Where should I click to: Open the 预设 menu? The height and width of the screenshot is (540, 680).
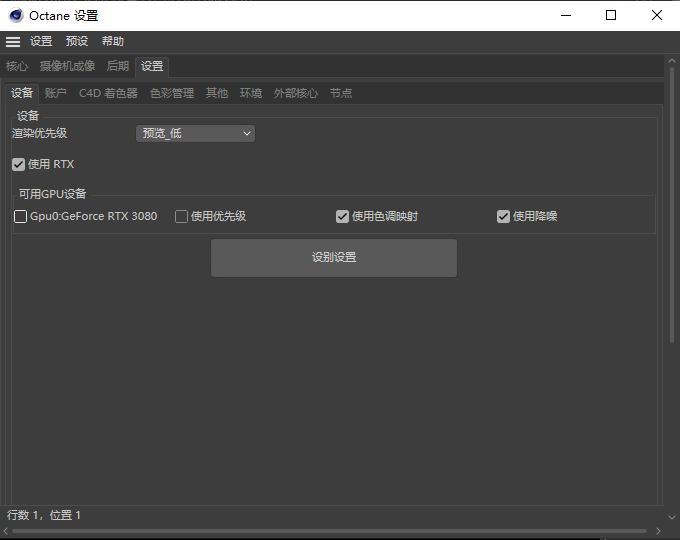pyautogui.click(x=77, y=42)
